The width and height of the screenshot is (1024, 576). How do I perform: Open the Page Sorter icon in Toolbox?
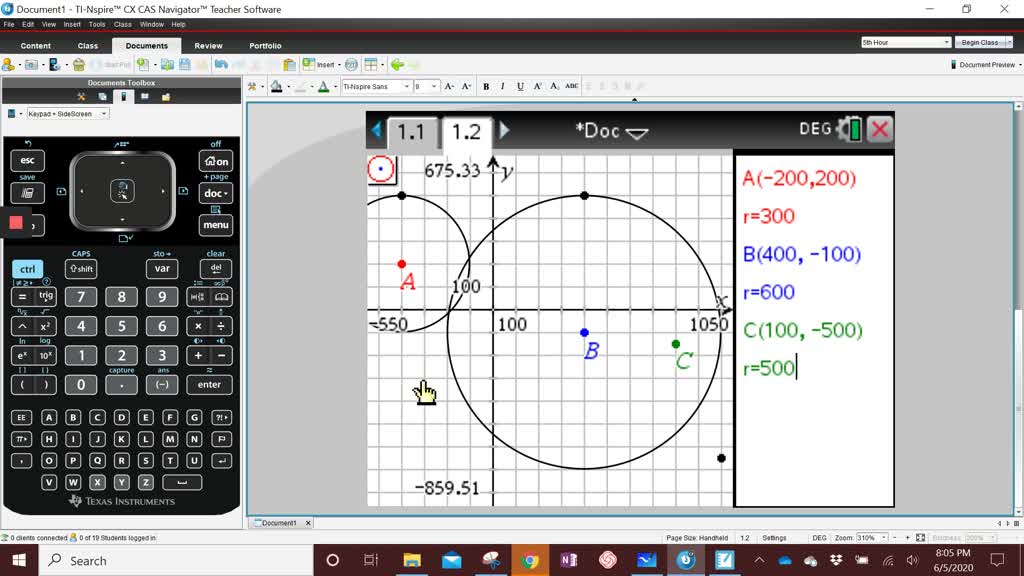tap(103, 97)
